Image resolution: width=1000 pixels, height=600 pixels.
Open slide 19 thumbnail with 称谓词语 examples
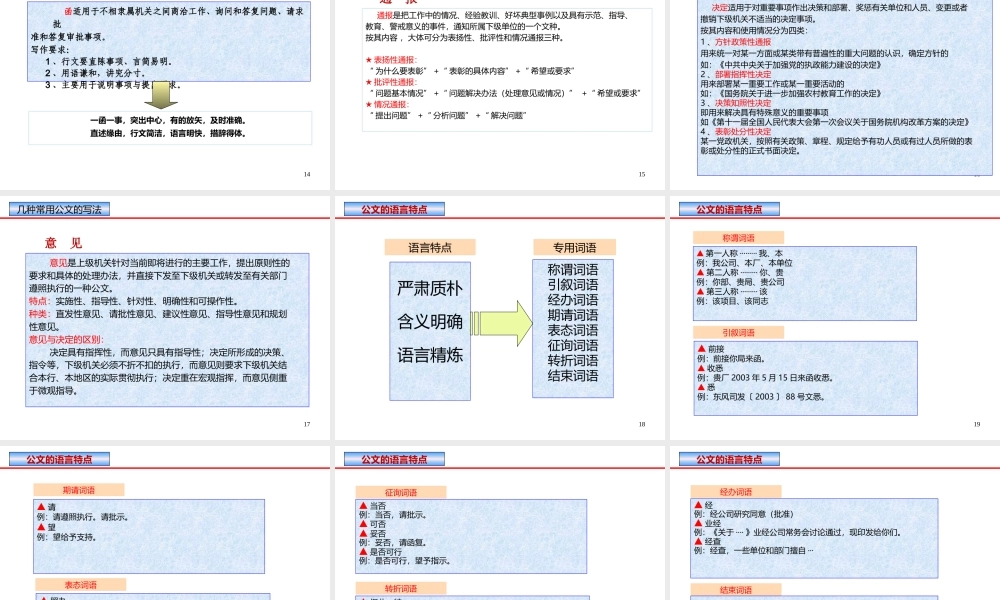click(835, 318)
